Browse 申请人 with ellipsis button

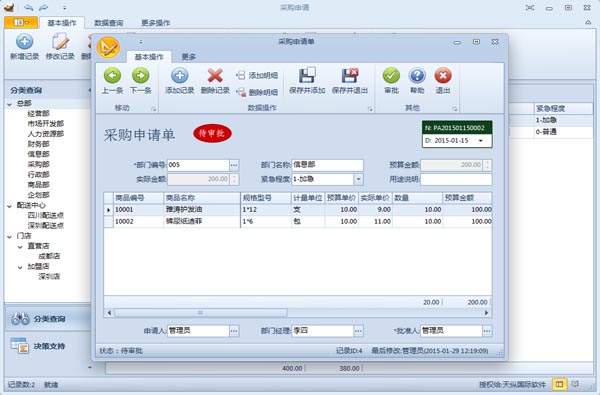point(234,331)
